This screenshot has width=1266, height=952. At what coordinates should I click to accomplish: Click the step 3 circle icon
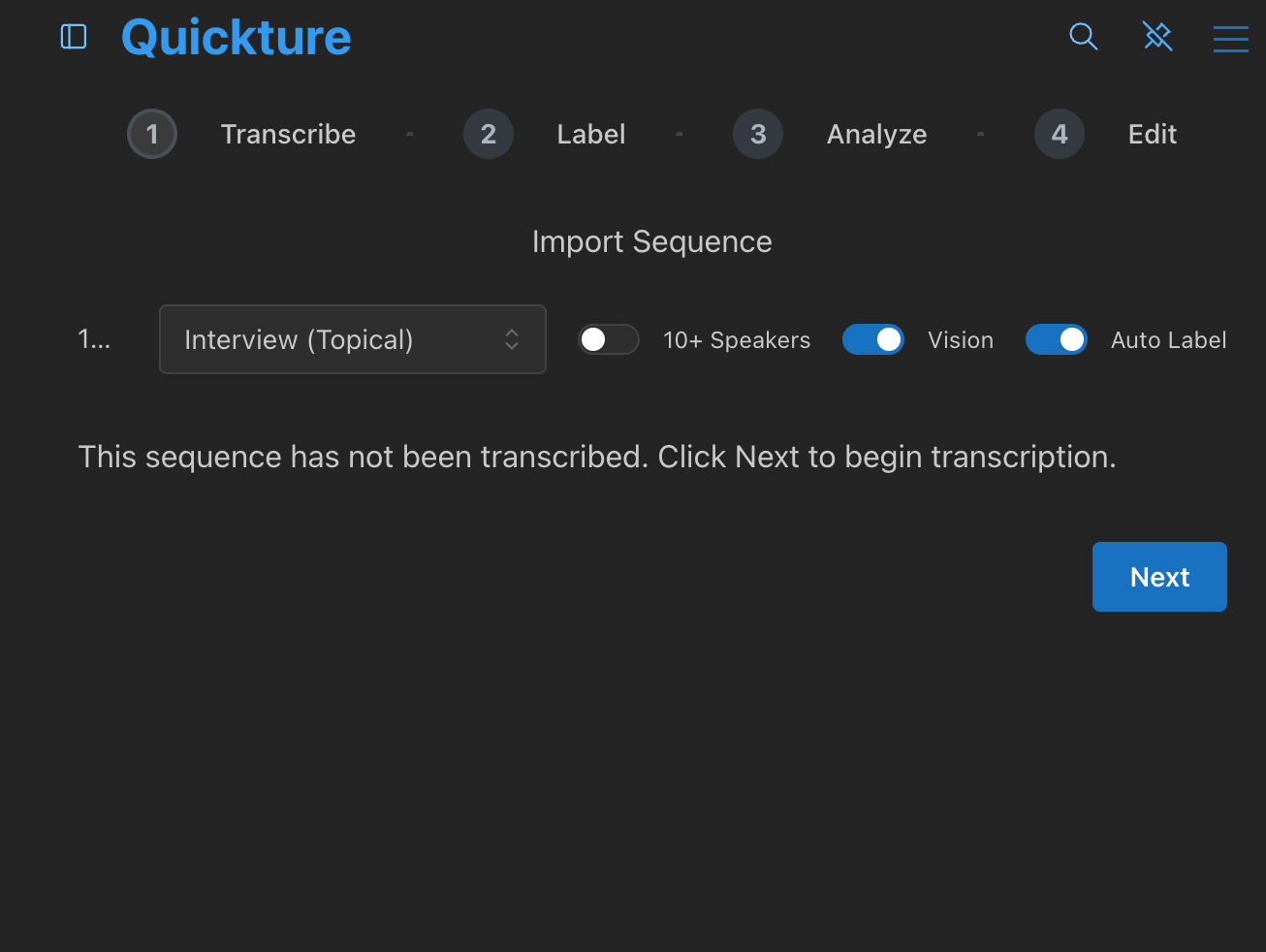tap(758, 134)
